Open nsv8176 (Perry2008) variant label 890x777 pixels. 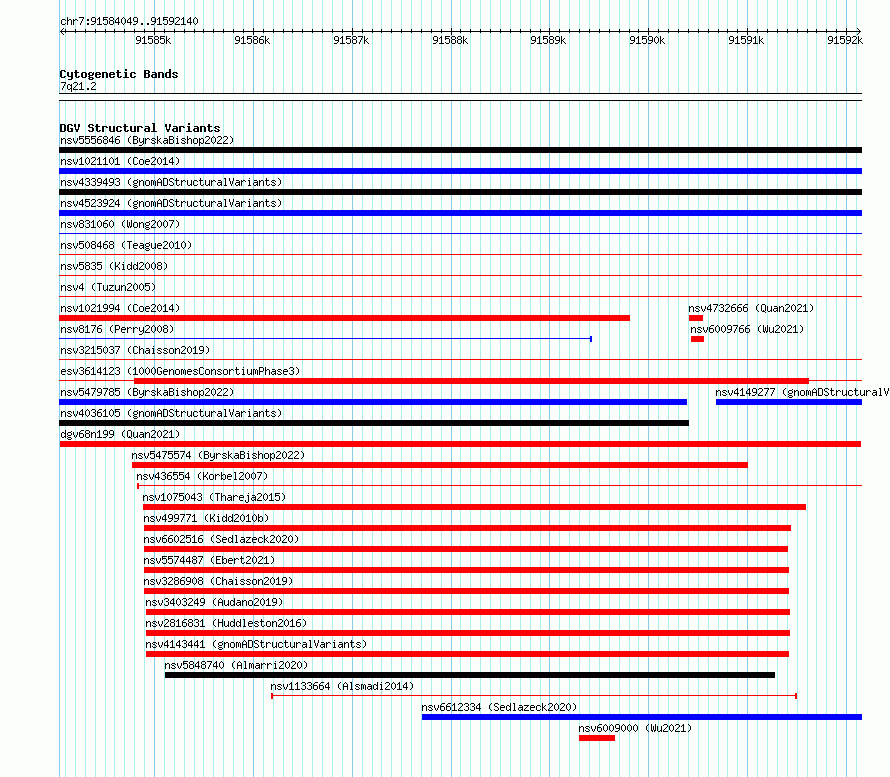117,329
